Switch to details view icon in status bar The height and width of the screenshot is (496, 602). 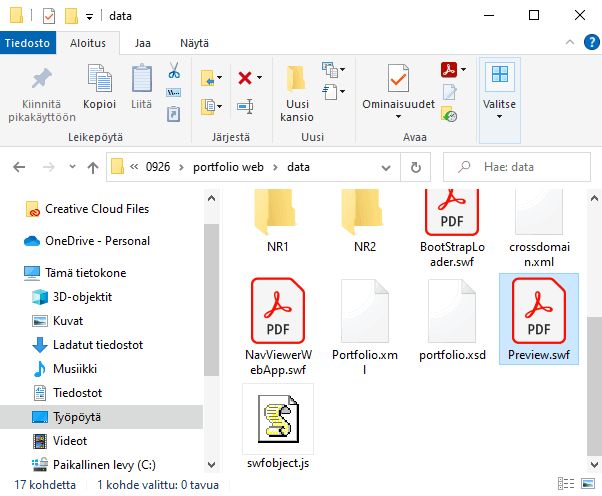point(566,484)
